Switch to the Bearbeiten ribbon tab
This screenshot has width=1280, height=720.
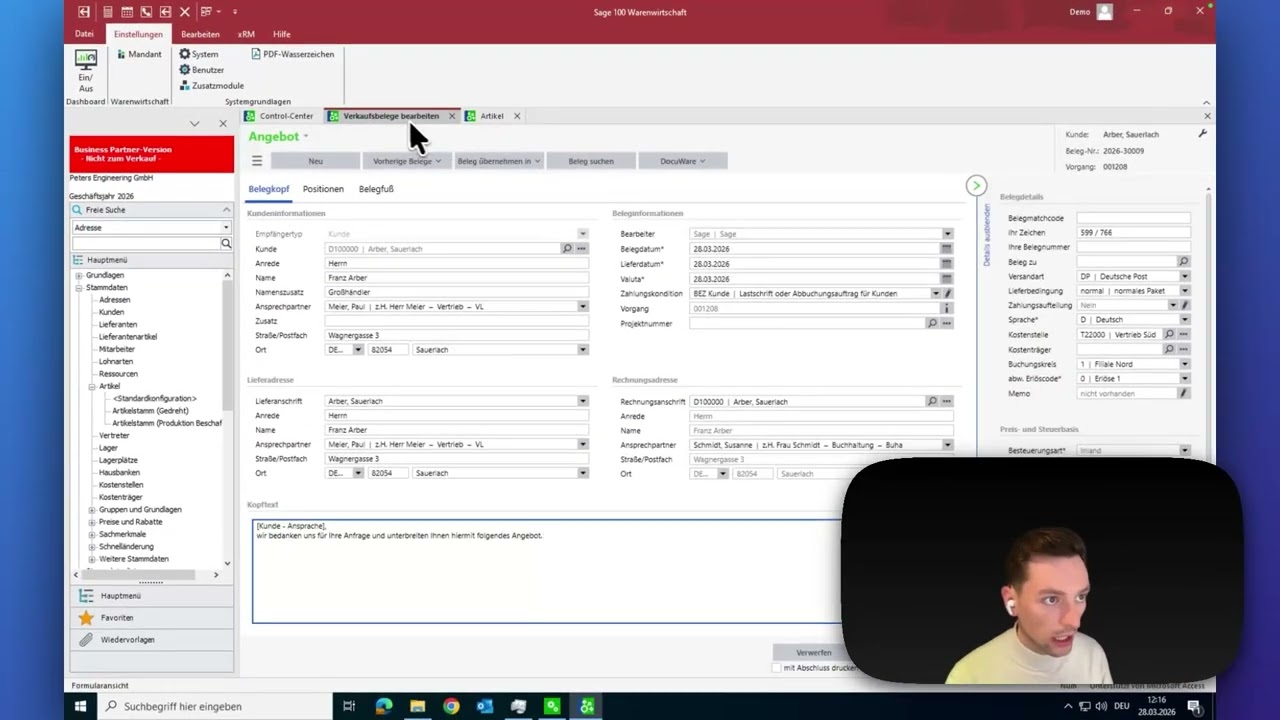200,34
